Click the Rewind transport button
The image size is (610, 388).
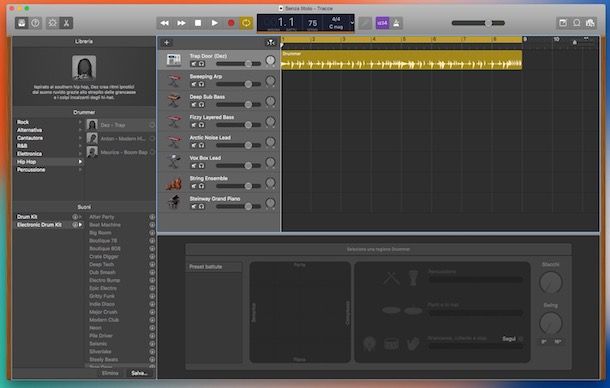click(x=165, y=23)
